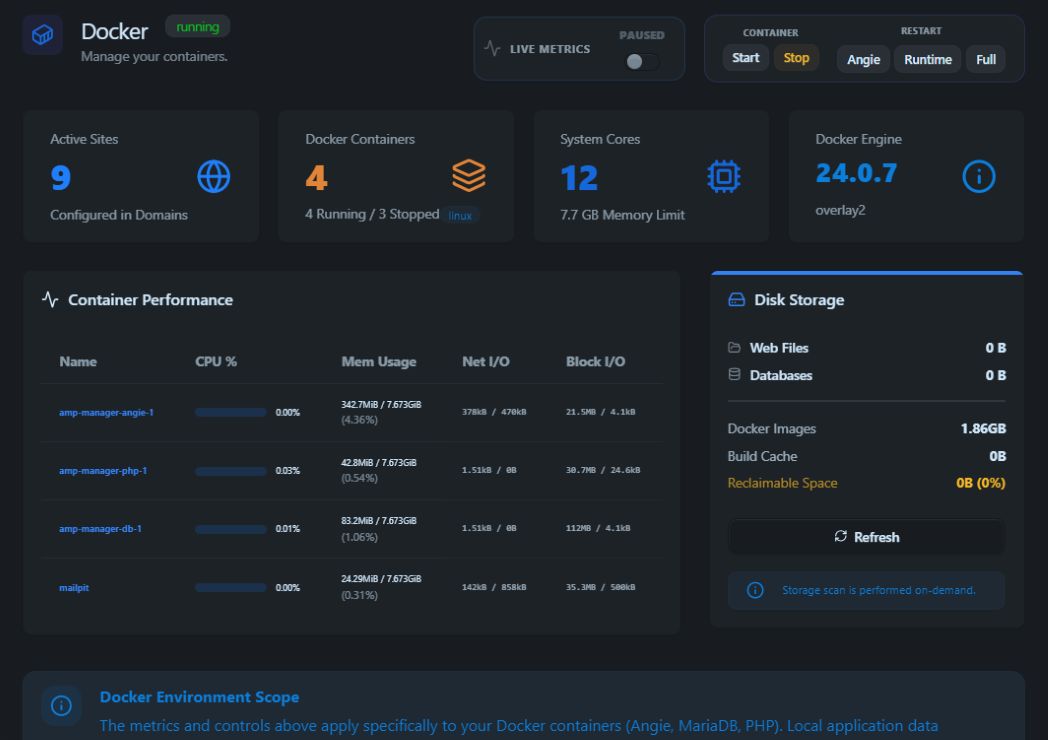Click the CPU % column header
This screenshot has width=1048, height=740.
216,362
